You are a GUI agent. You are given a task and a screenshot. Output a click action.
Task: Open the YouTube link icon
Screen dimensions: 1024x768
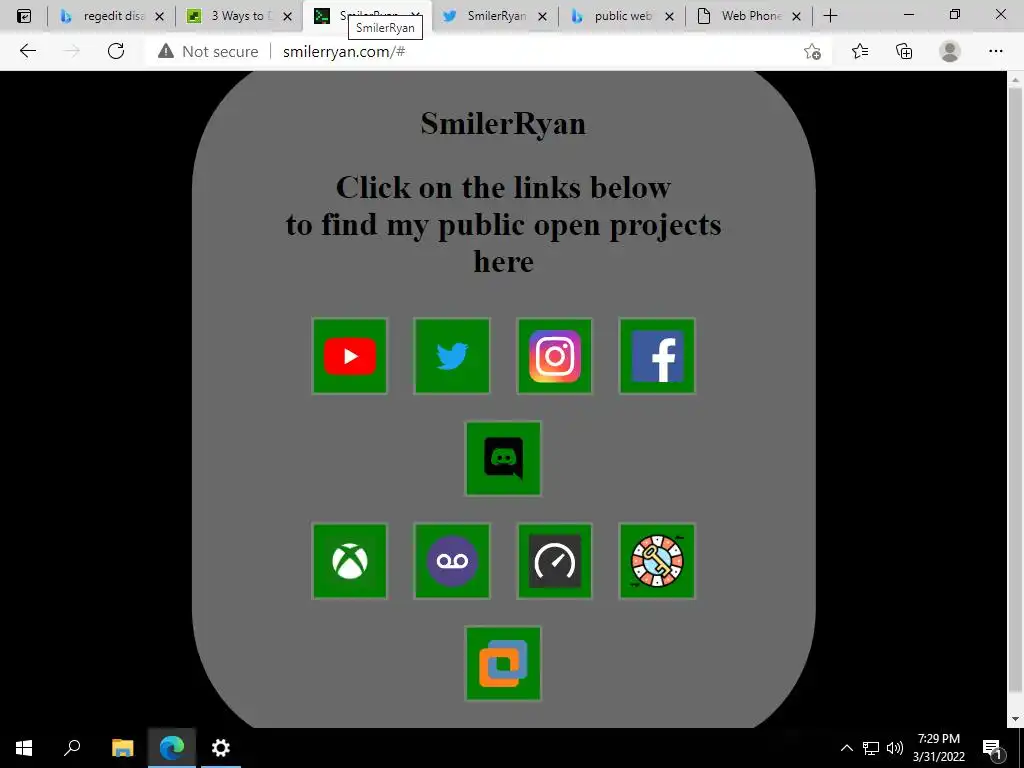(349, 356)
